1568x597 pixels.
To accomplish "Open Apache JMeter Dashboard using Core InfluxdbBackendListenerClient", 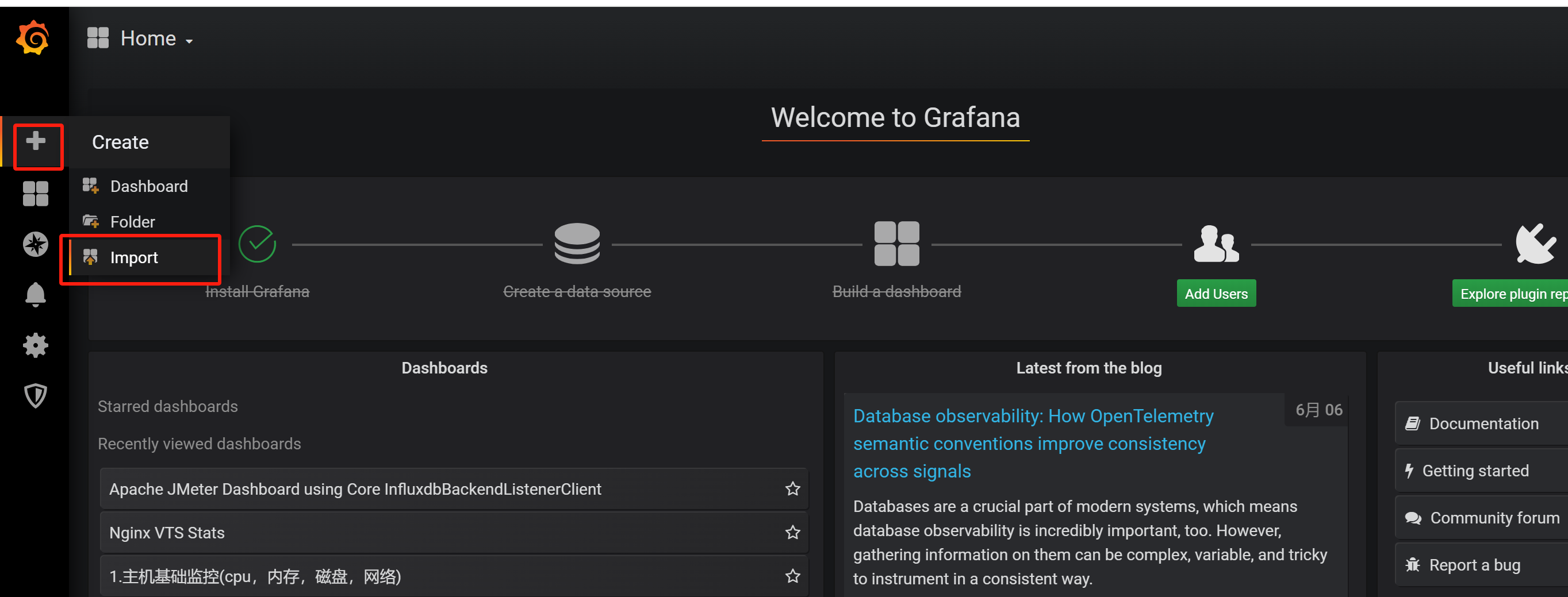I will point(454,488).
